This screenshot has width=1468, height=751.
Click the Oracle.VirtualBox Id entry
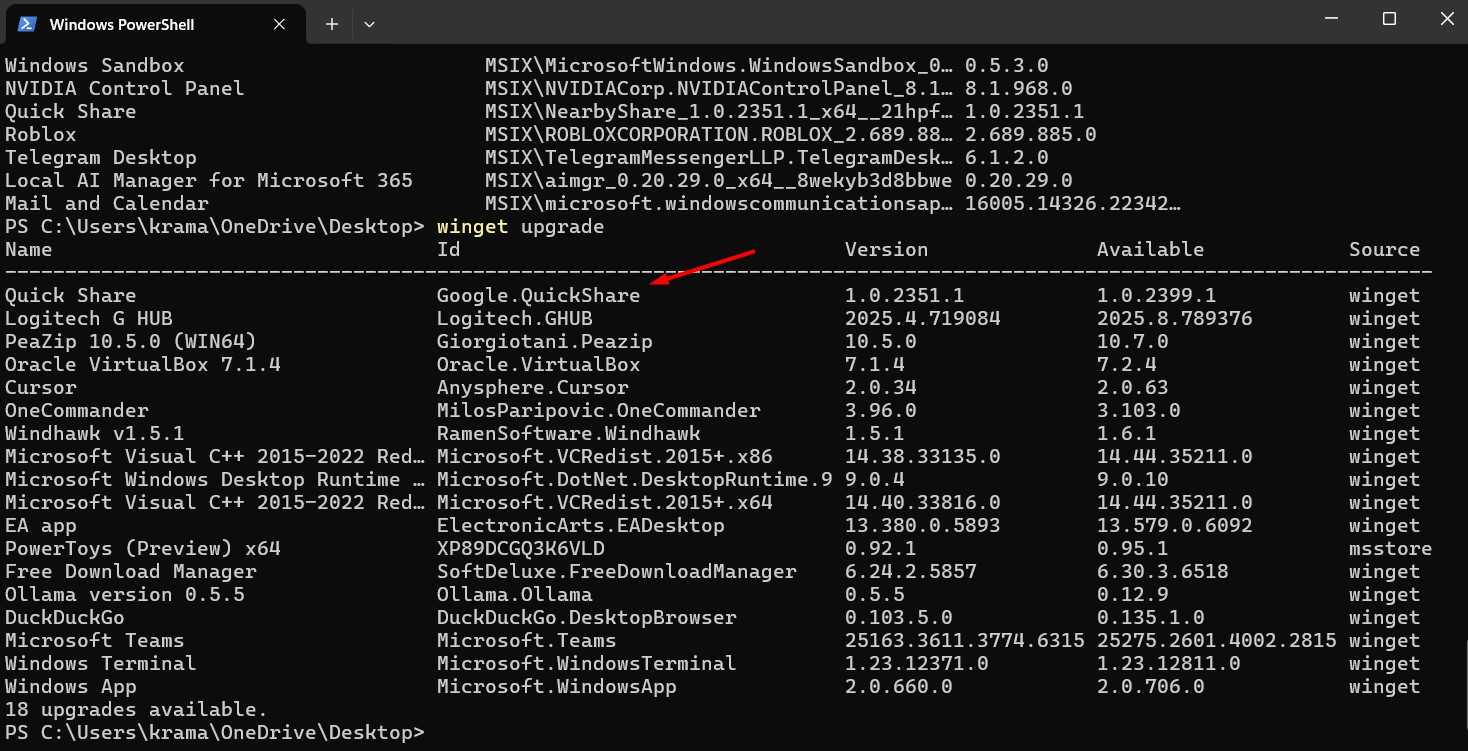[x=538, y=364]
